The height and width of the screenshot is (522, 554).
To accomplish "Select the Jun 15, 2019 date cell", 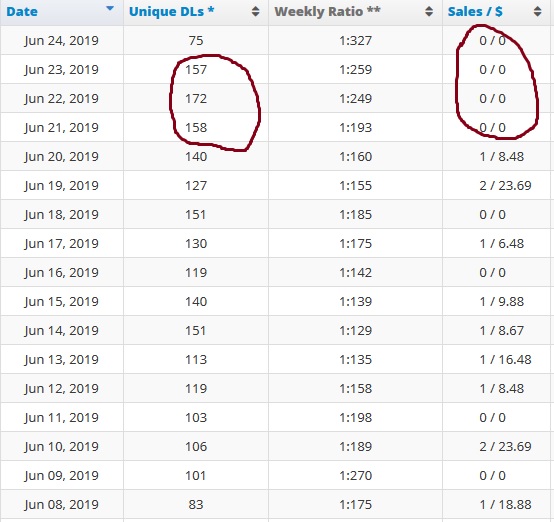I will point(61,301).
